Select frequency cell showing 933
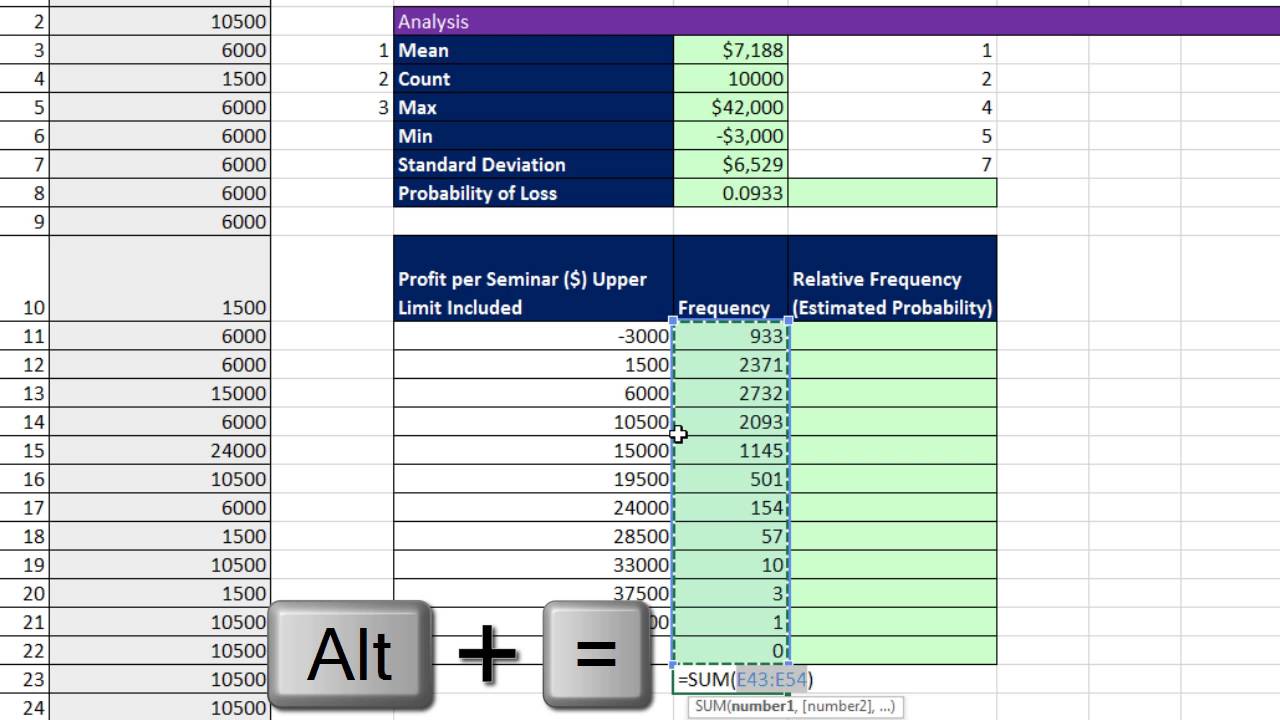 tap(731, 336)
